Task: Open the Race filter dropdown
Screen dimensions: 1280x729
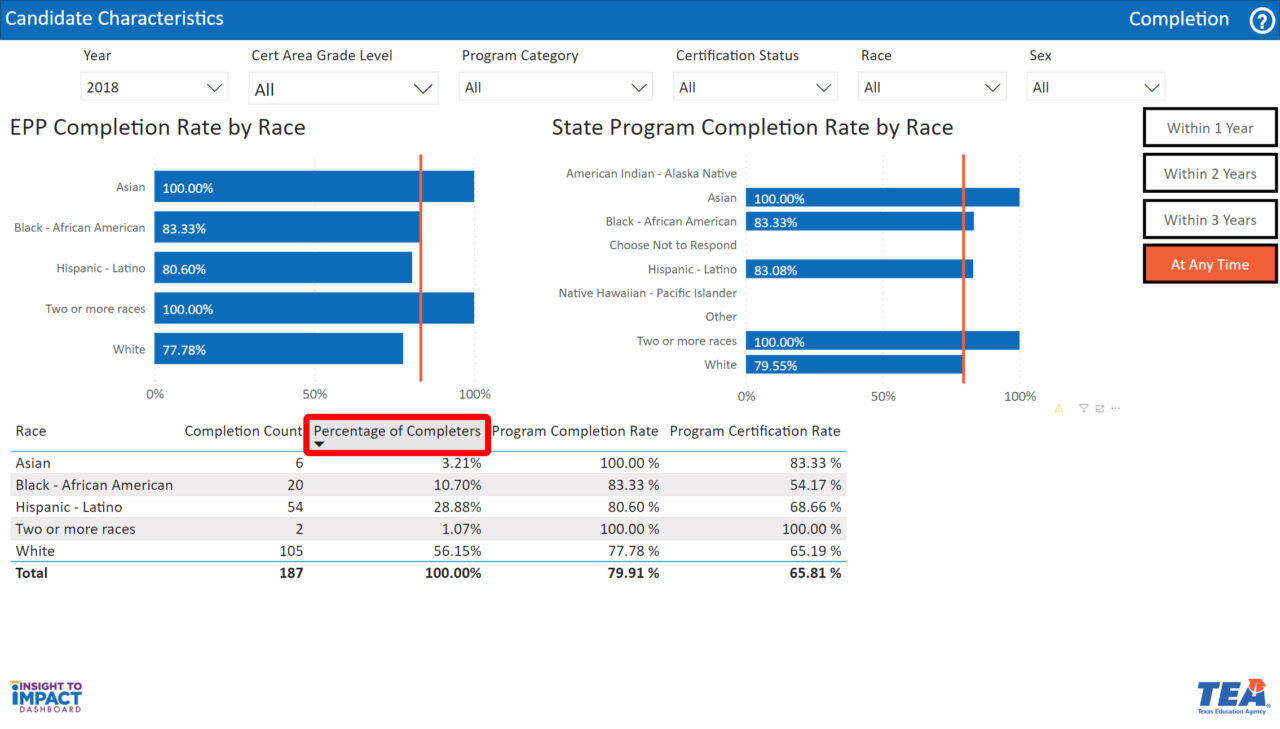Action: tap(932, 88)
